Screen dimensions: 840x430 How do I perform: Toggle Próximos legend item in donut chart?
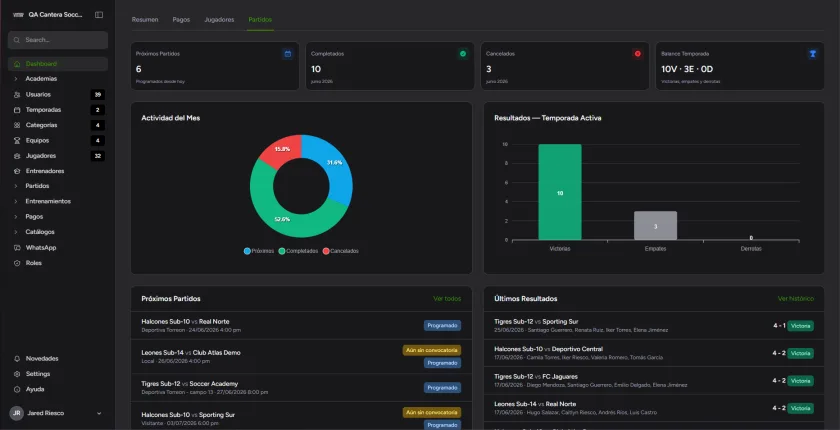tap(259, 251)
